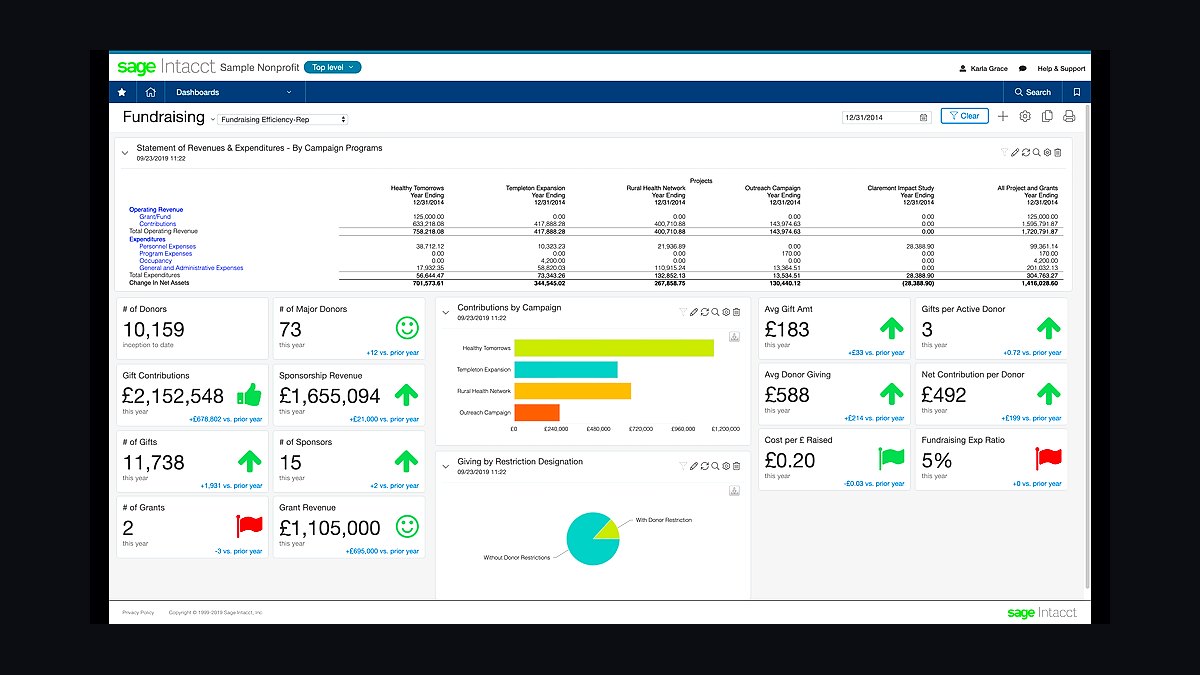Viewport: 1200px width, 675px height.
Task: Open the General and Administrative Expenses link
Action: [191, 268]
